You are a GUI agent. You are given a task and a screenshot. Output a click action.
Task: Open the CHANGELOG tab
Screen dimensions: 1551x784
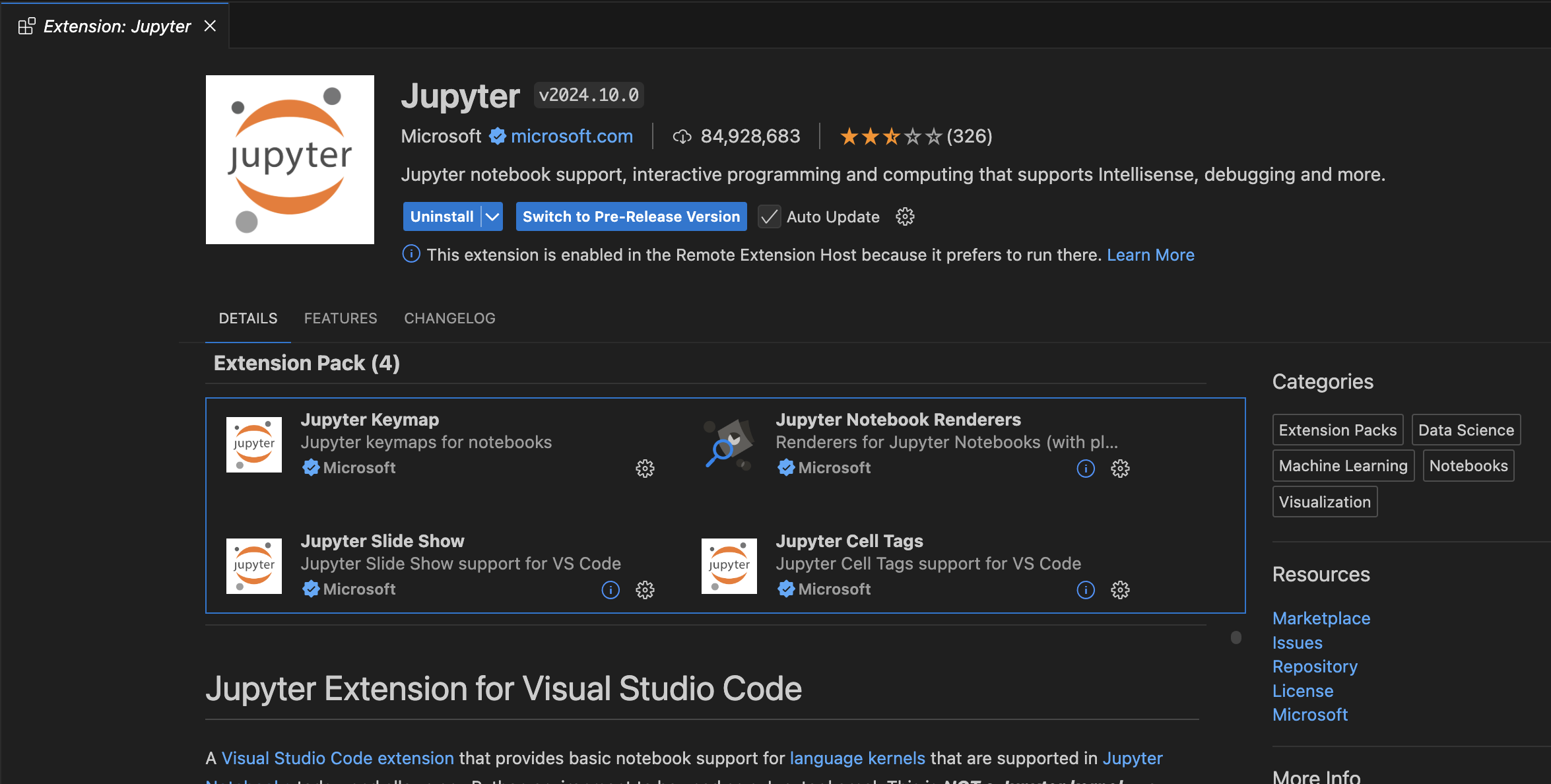pyautogui.click(x=449, y=318)
